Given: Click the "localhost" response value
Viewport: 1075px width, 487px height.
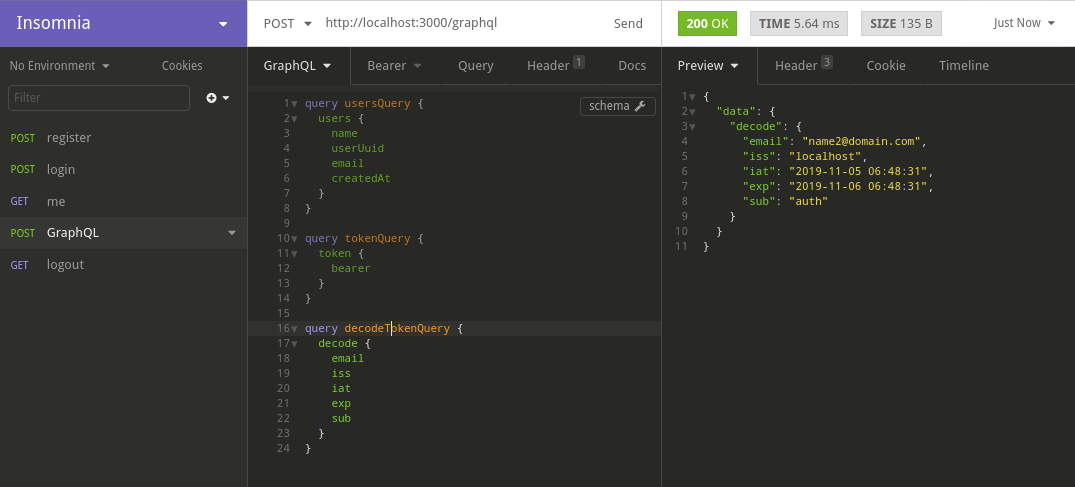Looking at the screenshot, I should [x=825, y=156].
